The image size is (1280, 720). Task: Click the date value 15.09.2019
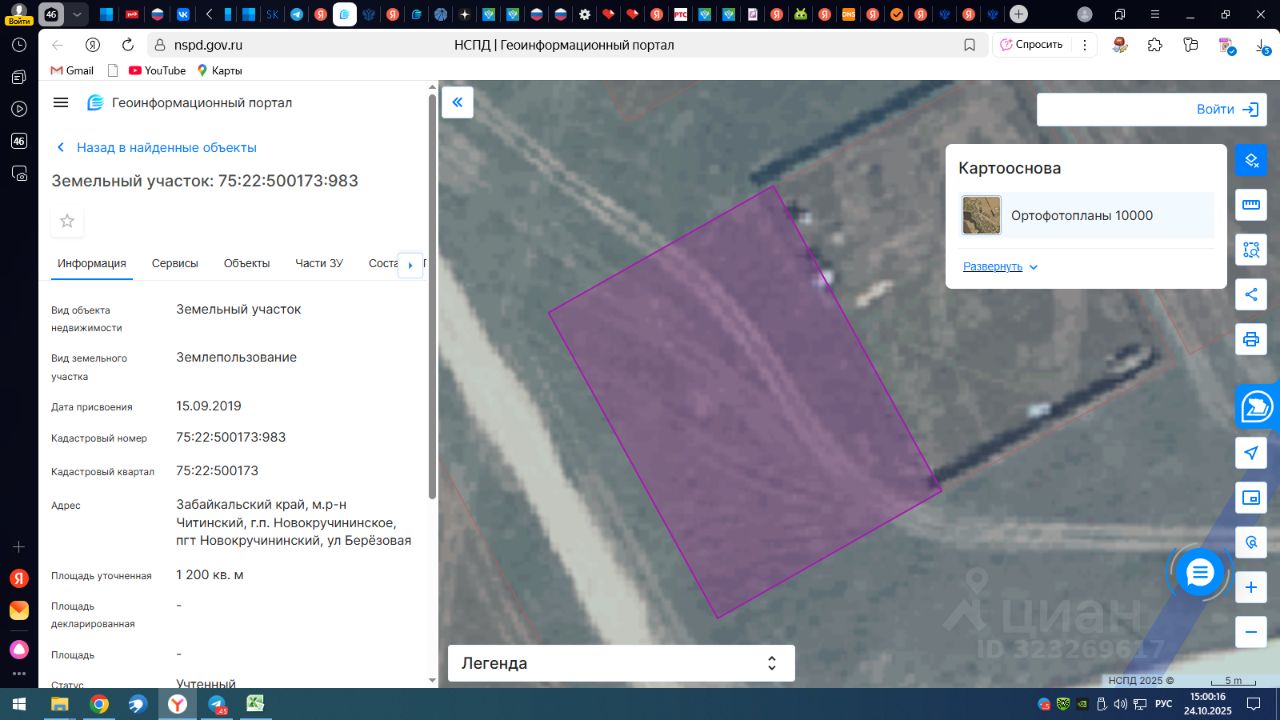[x=209, y=407]
